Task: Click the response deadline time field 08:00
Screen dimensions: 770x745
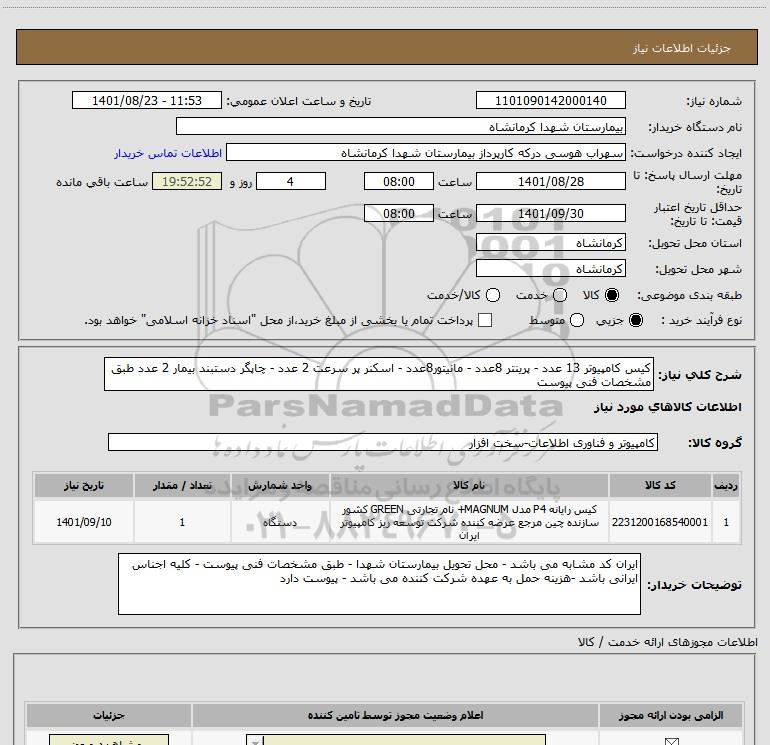Action: coord(399,181)
